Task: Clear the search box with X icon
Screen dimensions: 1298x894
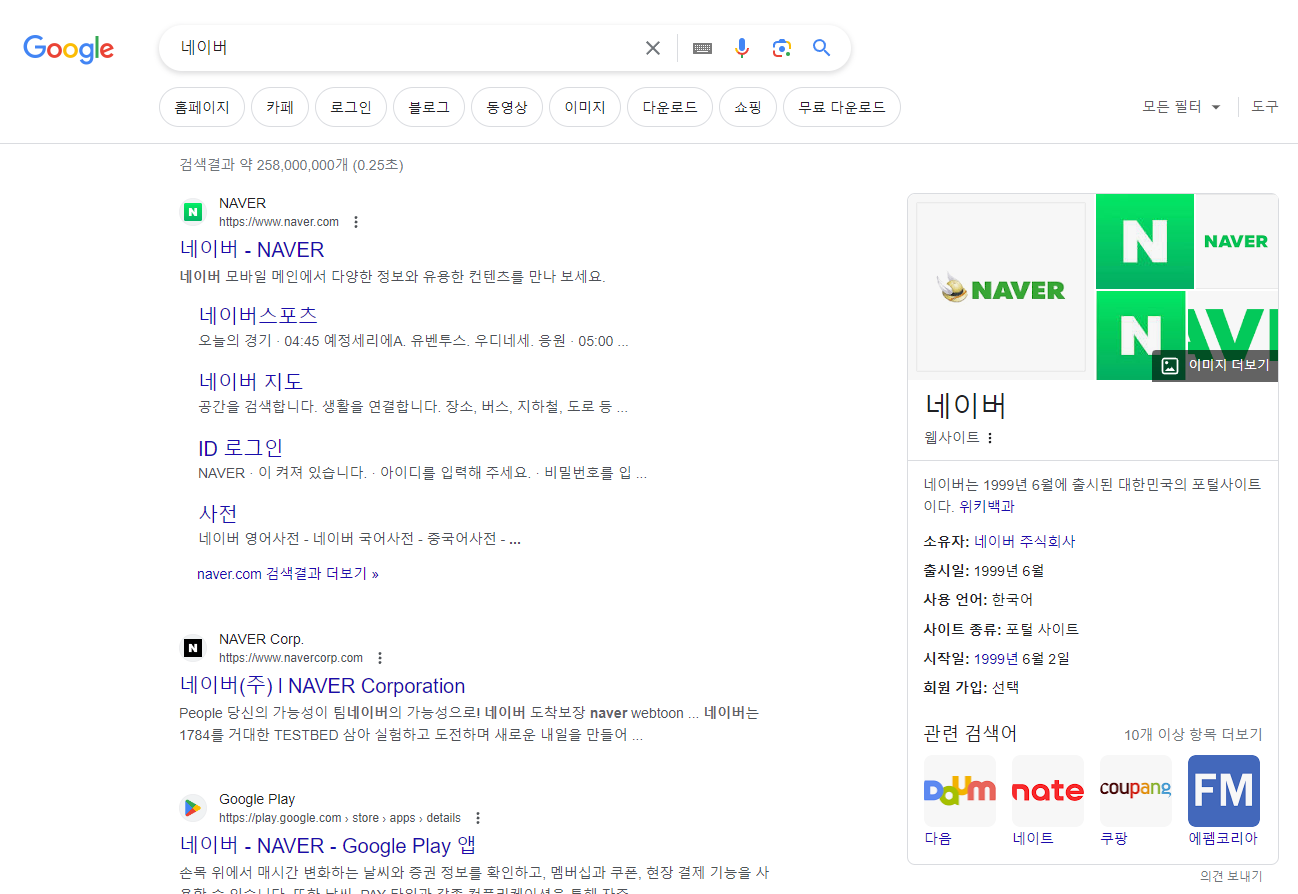Action: [x=653, y=48]
